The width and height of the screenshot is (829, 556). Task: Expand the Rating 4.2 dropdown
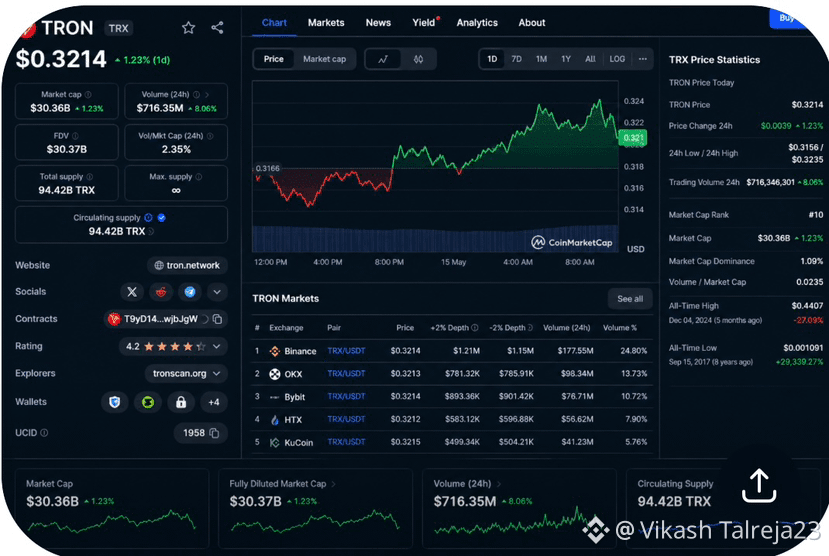pos(217,347)
